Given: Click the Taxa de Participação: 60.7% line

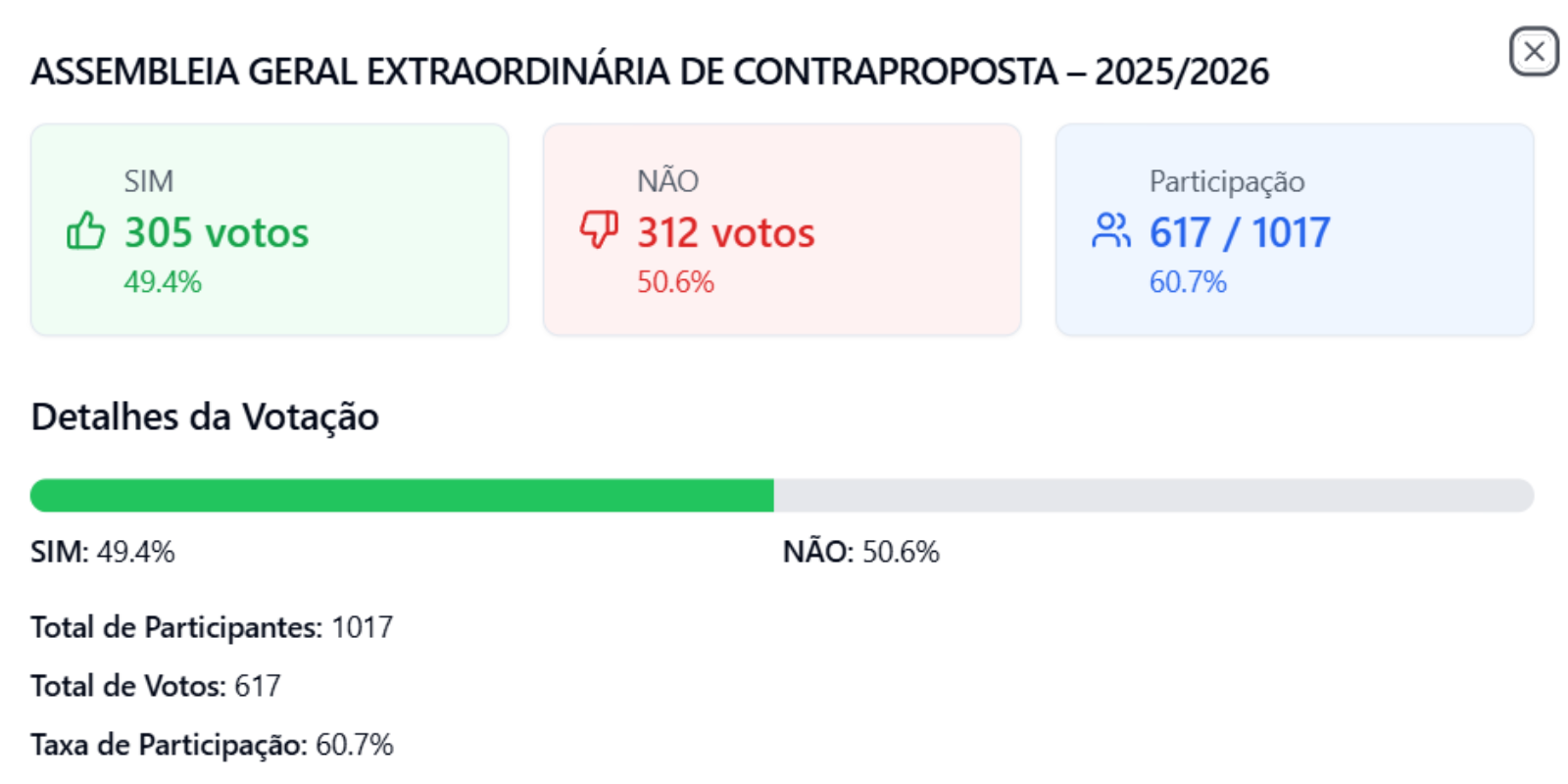Looking at the screenshot, I should pos(212,745).
